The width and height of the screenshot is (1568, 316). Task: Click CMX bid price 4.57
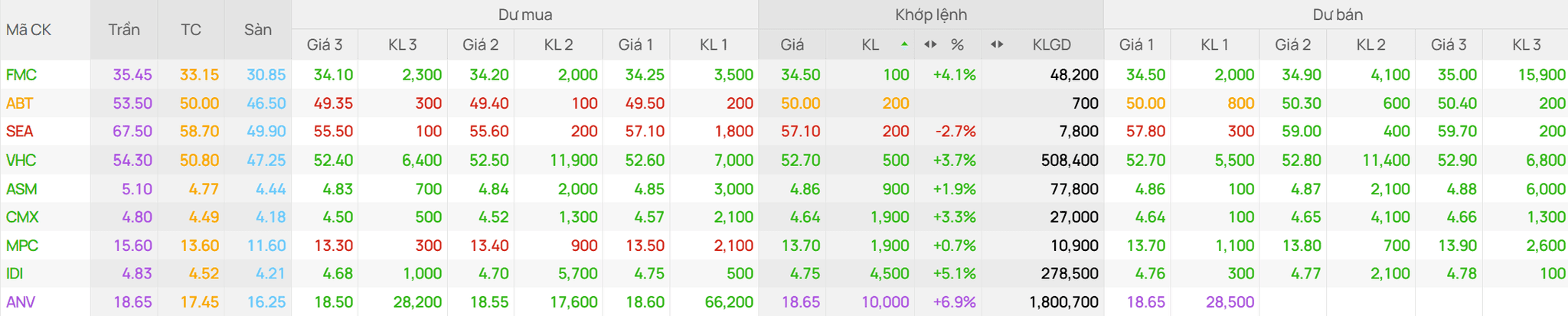tap(649, 217)
